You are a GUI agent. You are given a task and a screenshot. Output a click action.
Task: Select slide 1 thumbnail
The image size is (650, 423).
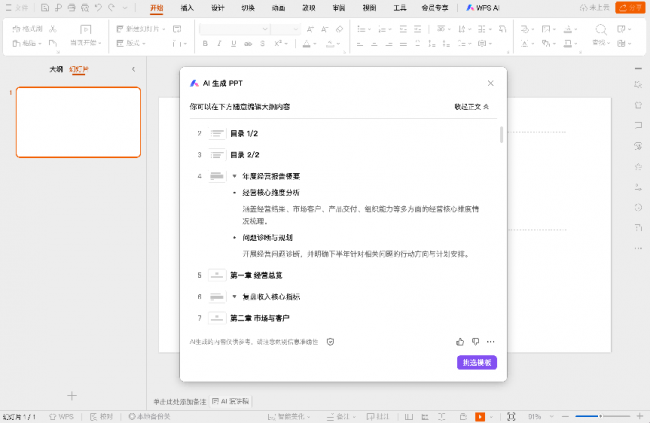point(78,122)
